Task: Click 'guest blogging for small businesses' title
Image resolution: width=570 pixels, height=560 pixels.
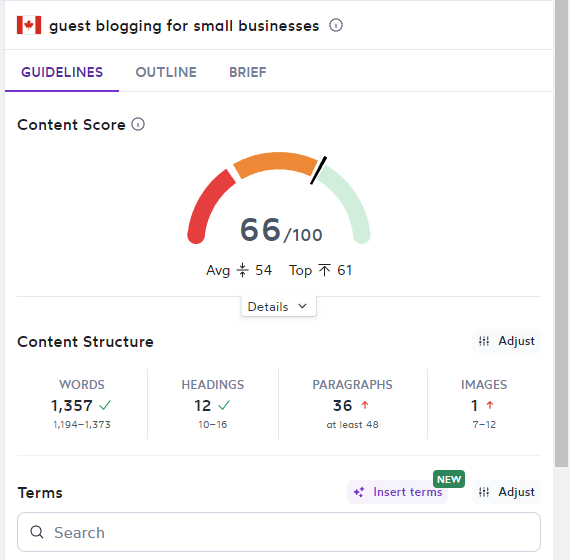Action: 184,26
